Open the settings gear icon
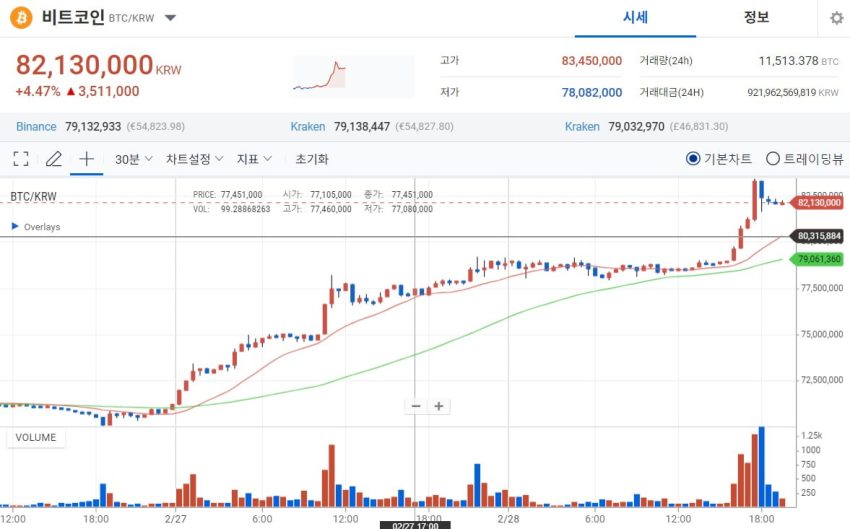This screenshot has width=850, height=529. [x=836, y=18]
